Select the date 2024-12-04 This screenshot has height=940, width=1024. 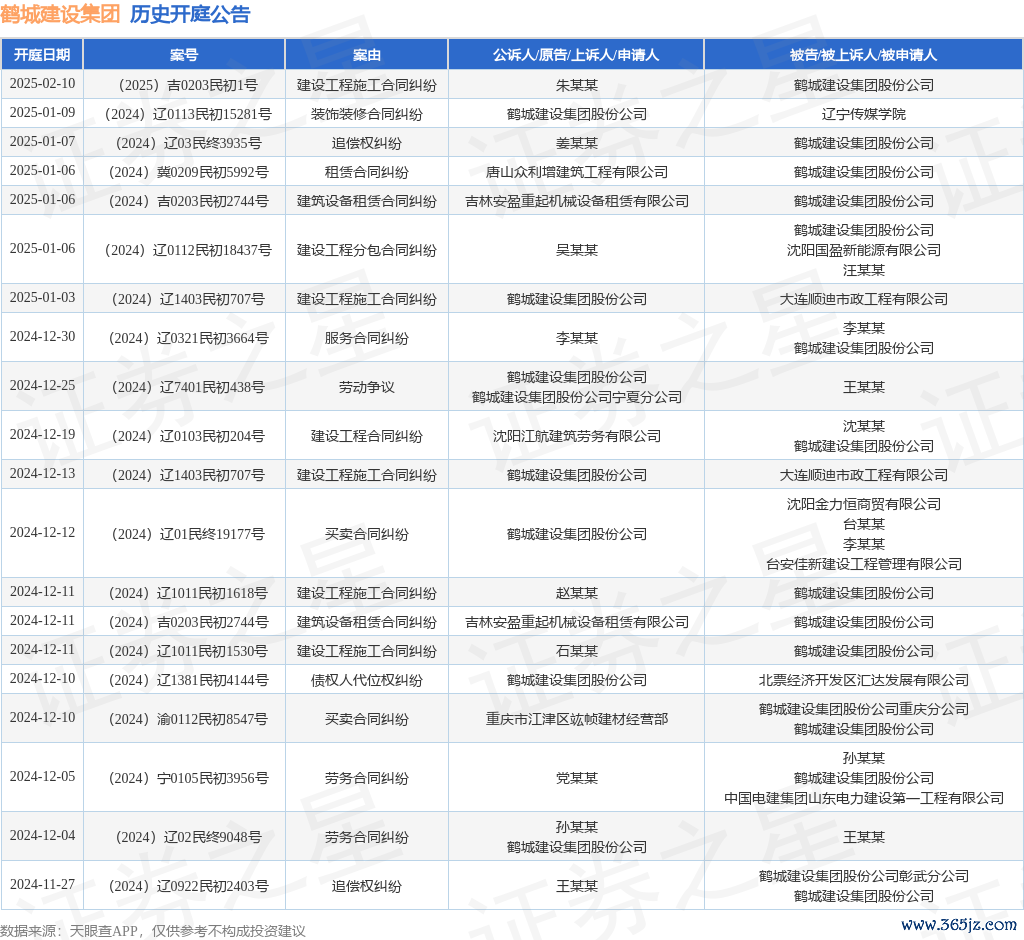pos(42,835)
